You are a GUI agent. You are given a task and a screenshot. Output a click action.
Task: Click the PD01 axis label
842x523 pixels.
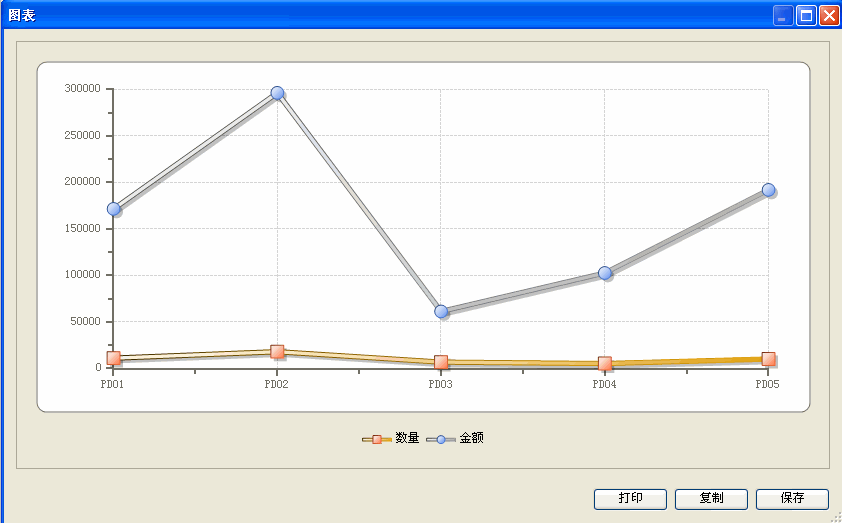pos(112,384)
